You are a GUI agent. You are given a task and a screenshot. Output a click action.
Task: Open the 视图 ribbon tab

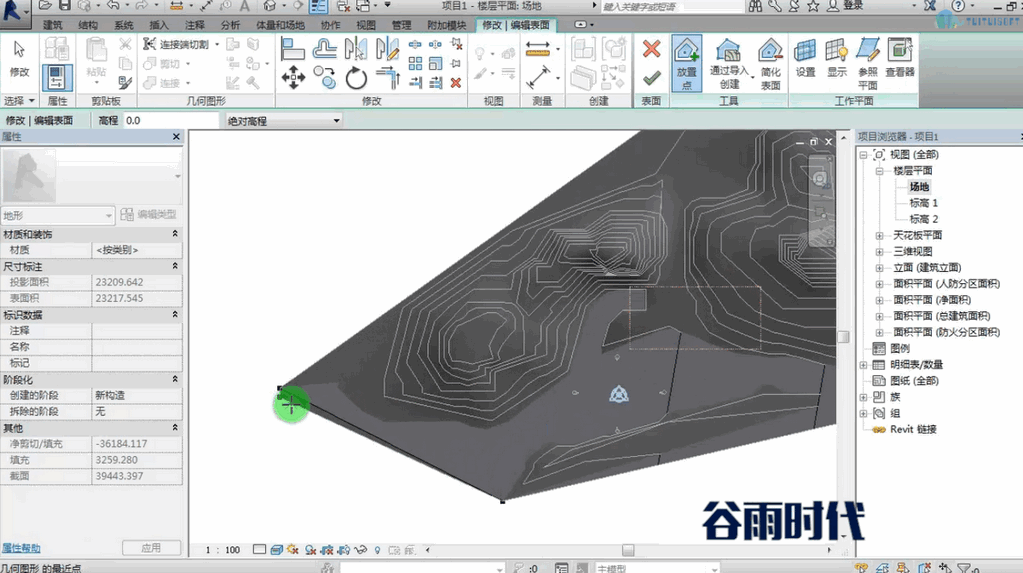366,25
